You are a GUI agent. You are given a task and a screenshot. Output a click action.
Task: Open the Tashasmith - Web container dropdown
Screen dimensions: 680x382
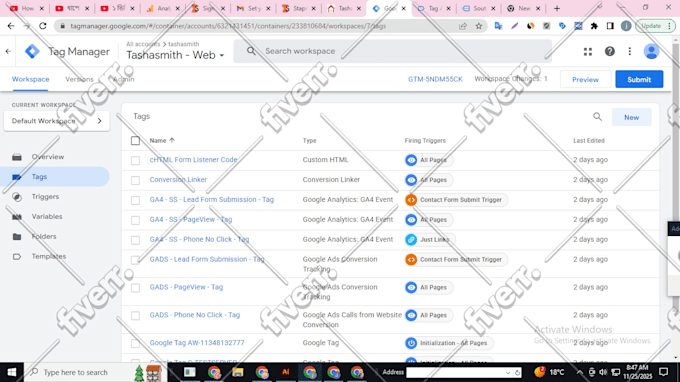click(x=175, y=55)
